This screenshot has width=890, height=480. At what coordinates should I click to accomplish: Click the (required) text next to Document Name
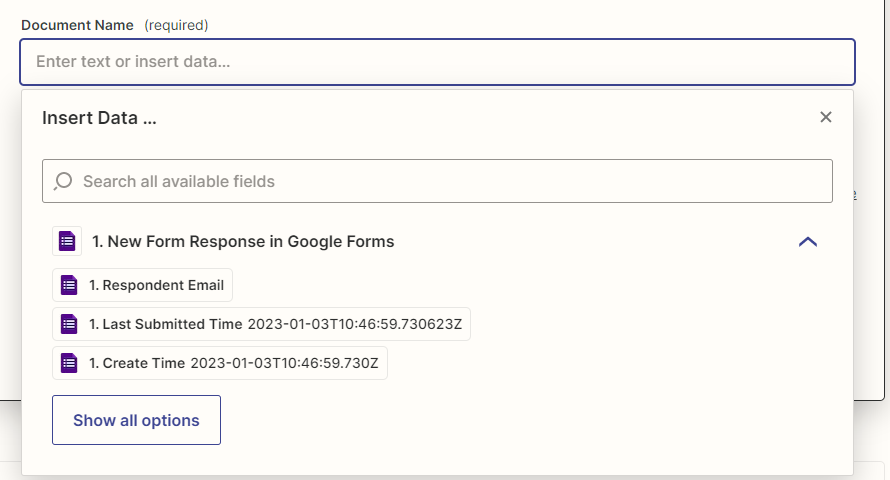[x=176, y=26]
